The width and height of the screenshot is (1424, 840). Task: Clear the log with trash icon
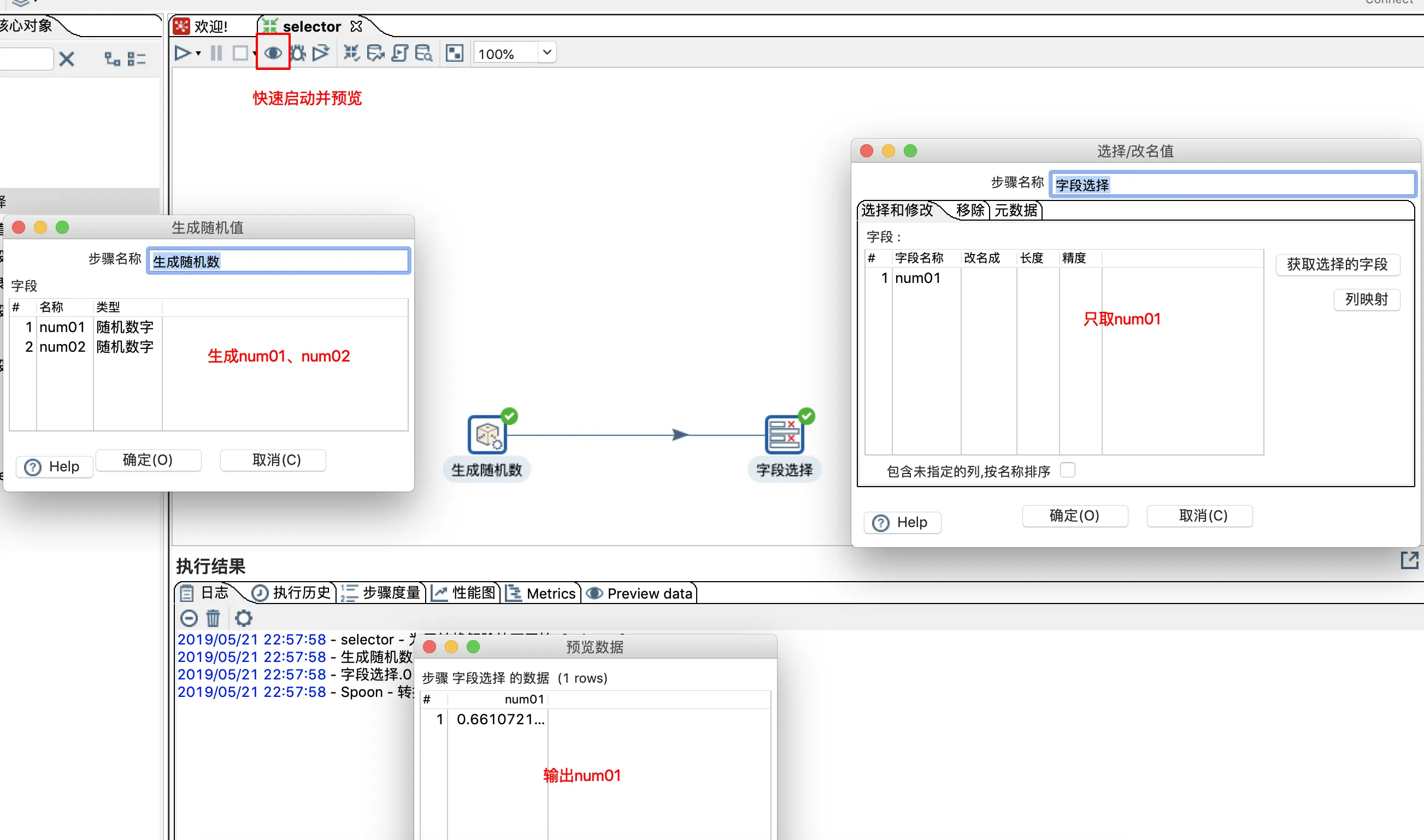tap(213, 618)
